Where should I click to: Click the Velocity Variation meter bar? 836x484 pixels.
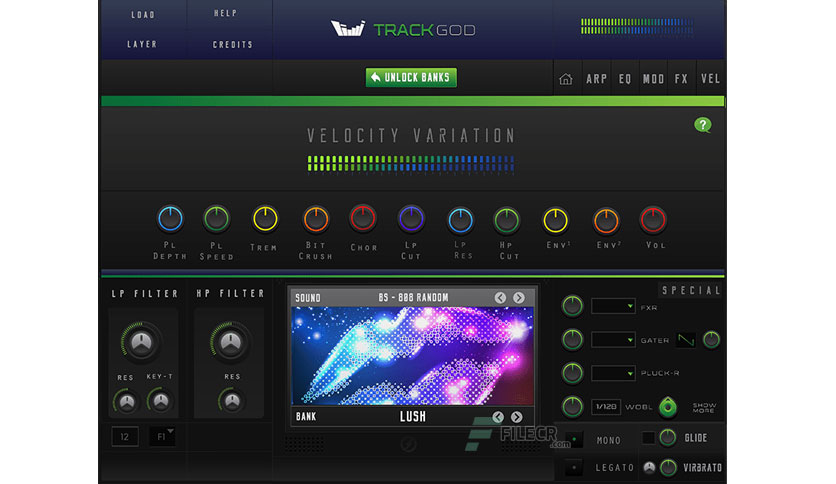pos(411,164)
